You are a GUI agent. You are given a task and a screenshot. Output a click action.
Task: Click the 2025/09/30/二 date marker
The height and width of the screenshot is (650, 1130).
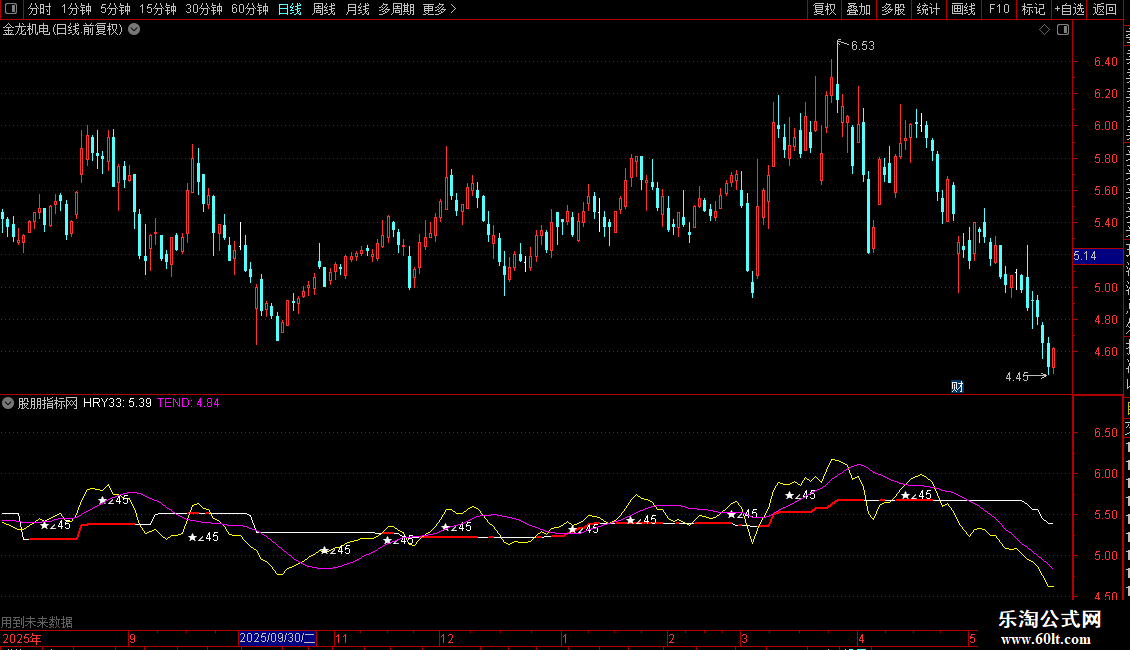[277, 638]
